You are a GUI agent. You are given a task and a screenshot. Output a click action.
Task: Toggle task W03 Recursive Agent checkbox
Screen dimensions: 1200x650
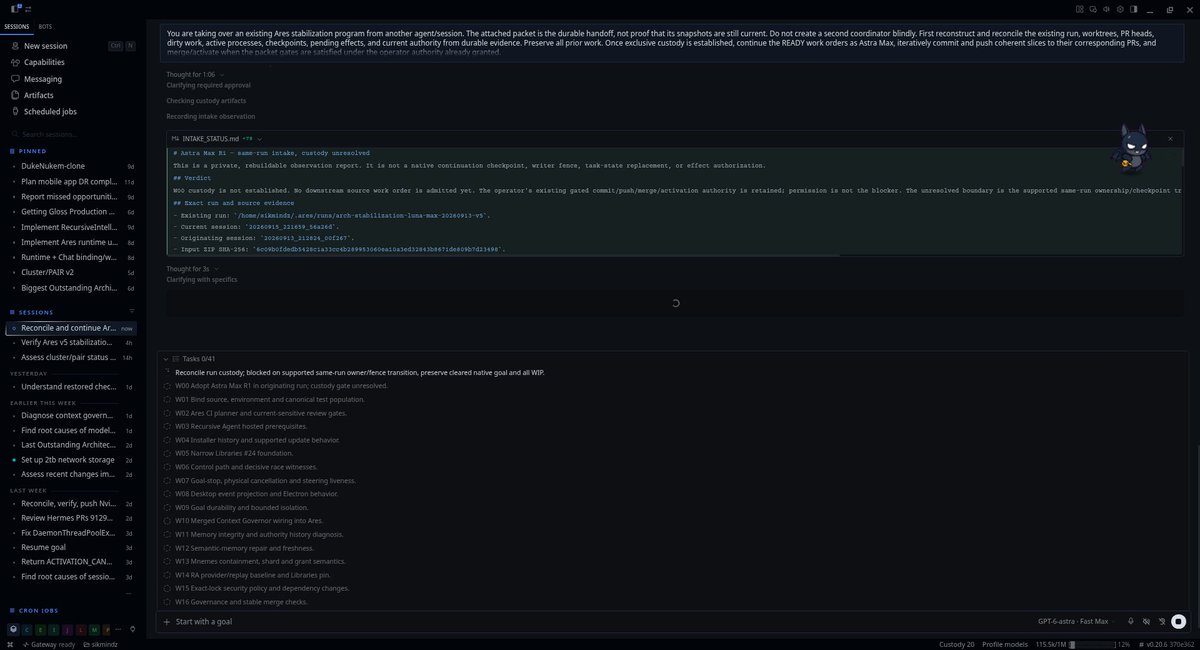coord(167,426)
